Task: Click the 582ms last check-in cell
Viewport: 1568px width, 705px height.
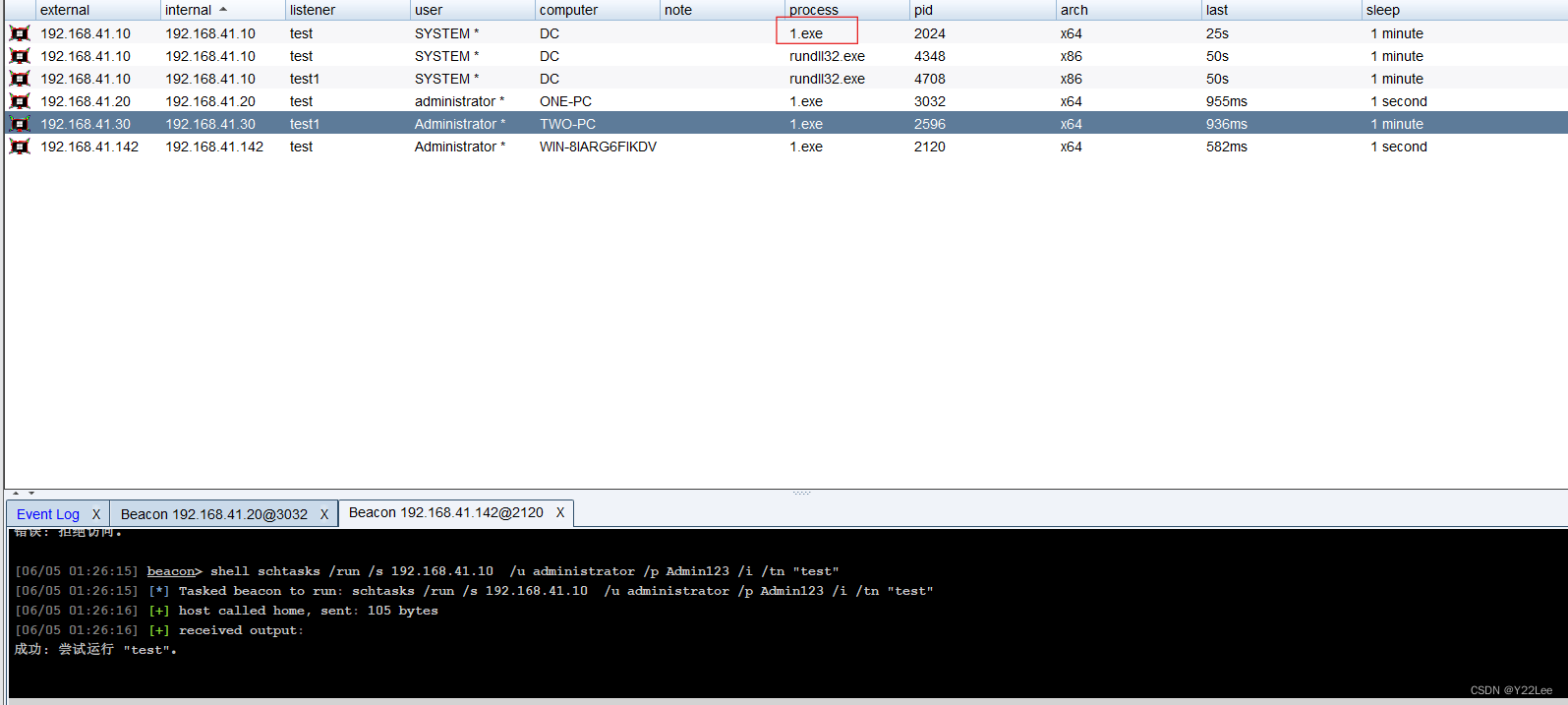Action: (1227, 147)
